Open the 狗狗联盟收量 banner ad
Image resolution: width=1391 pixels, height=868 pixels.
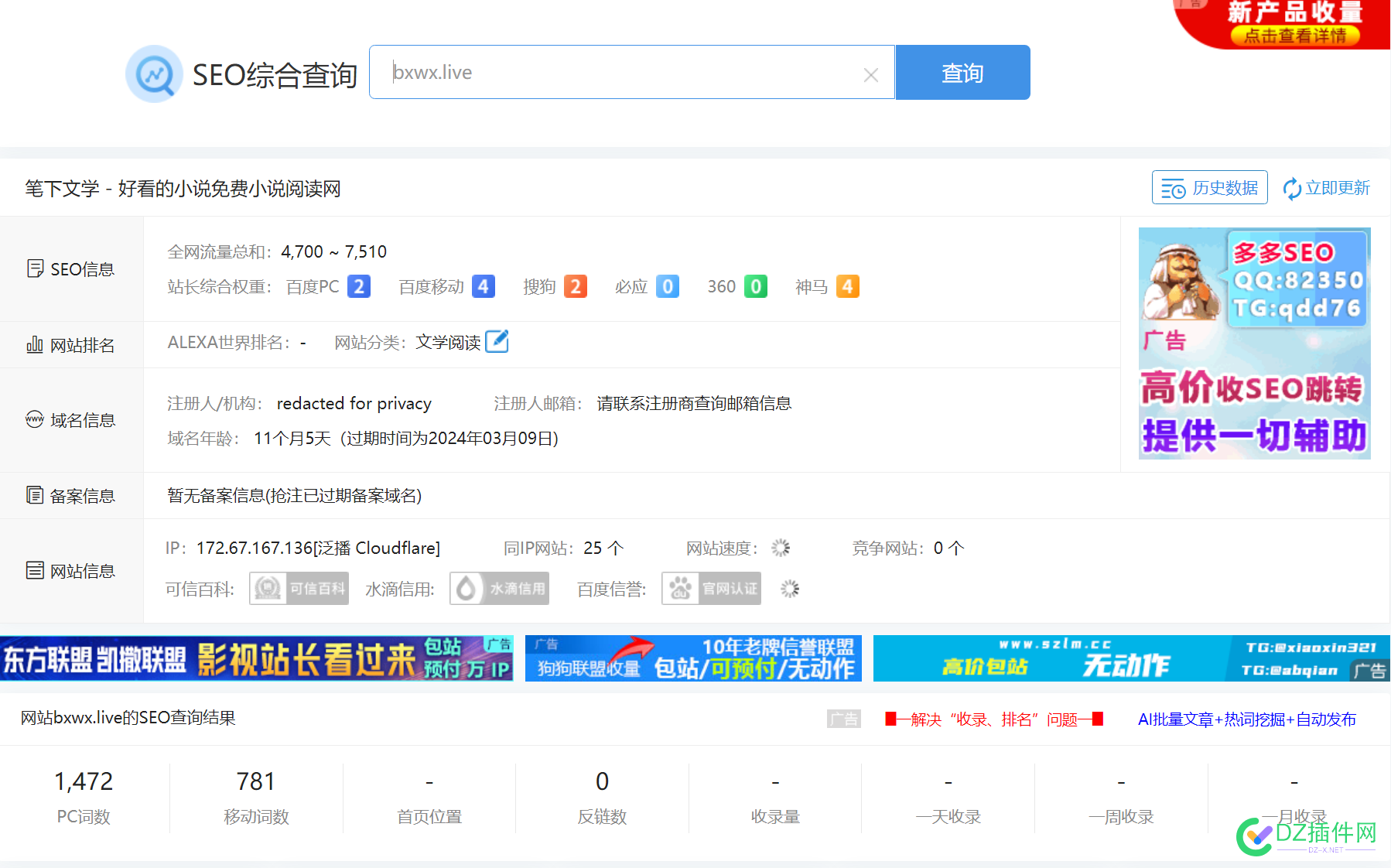click(693, 658)
